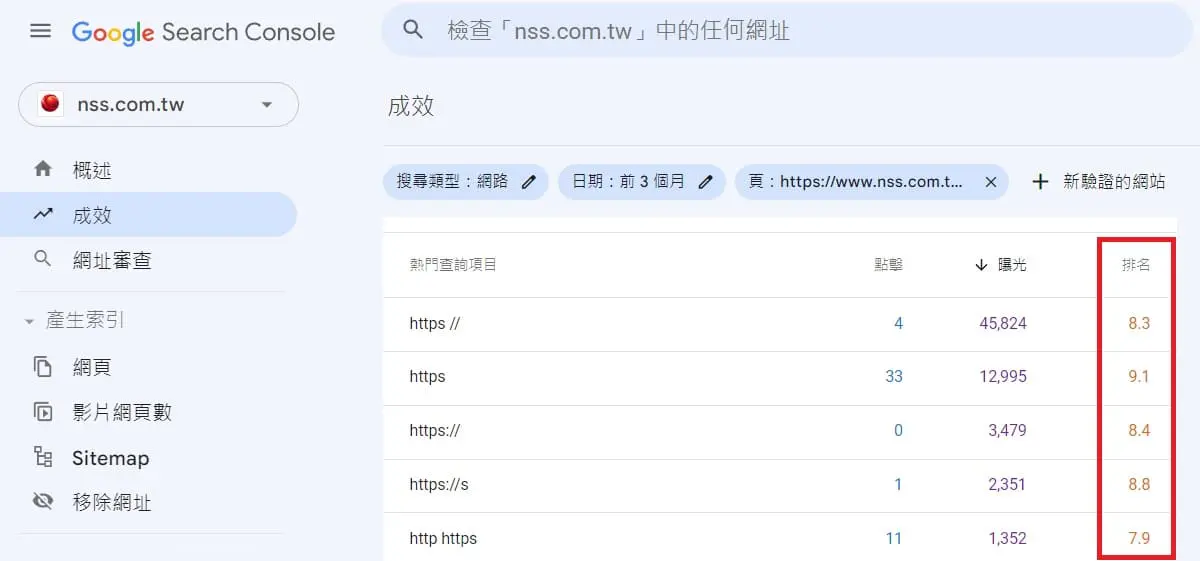
Task: Click the red nss.com.tw site favicon
Action: pos(50,104)
